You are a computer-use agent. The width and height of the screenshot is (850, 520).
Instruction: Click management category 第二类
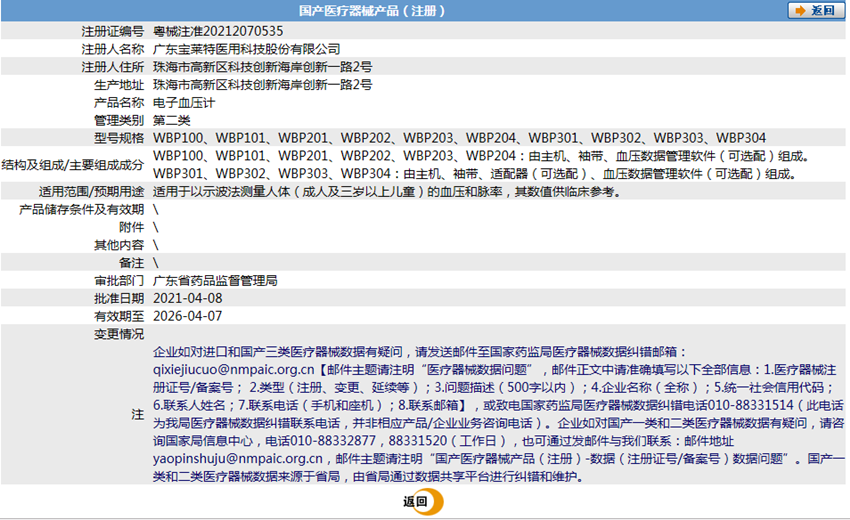coord(171,120)
